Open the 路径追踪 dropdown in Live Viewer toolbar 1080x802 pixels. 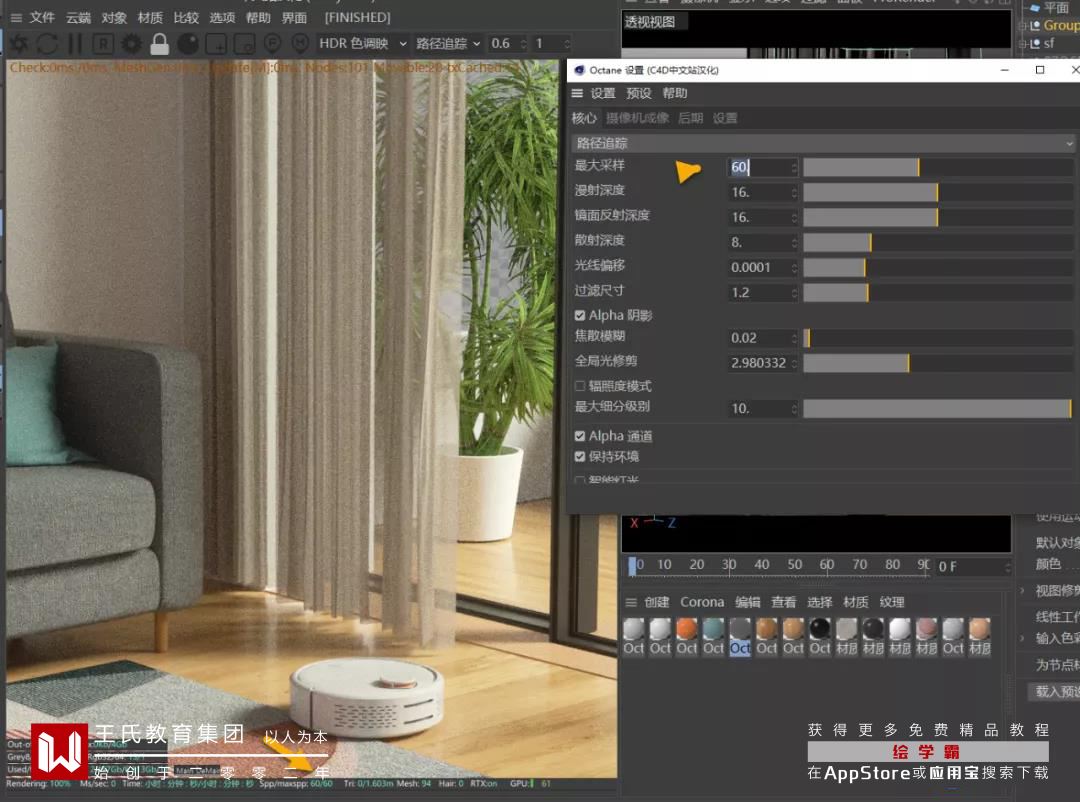pyautogui.click(x=448, y=43)
